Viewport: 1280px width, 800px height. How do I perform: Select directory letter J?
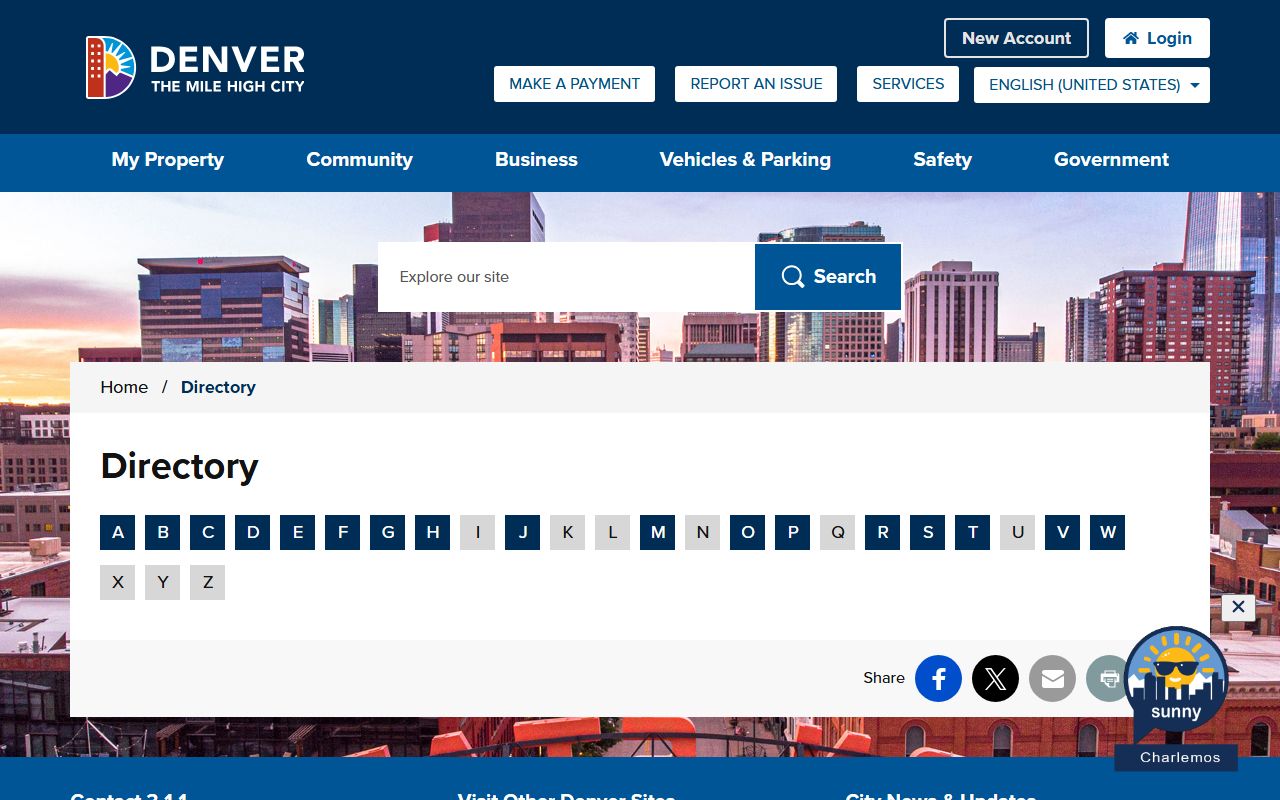522,532
